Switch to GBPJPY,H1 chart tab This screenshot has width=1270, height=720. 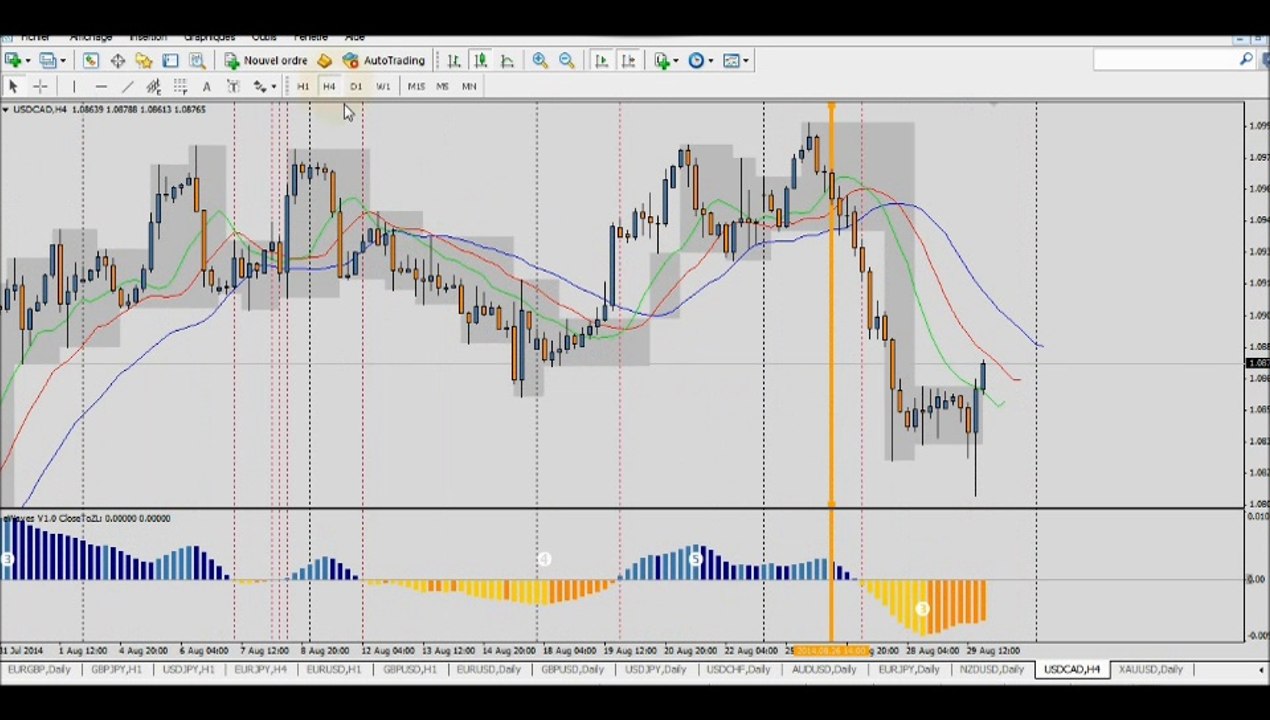pyautogui.click(x=116, y=669)
